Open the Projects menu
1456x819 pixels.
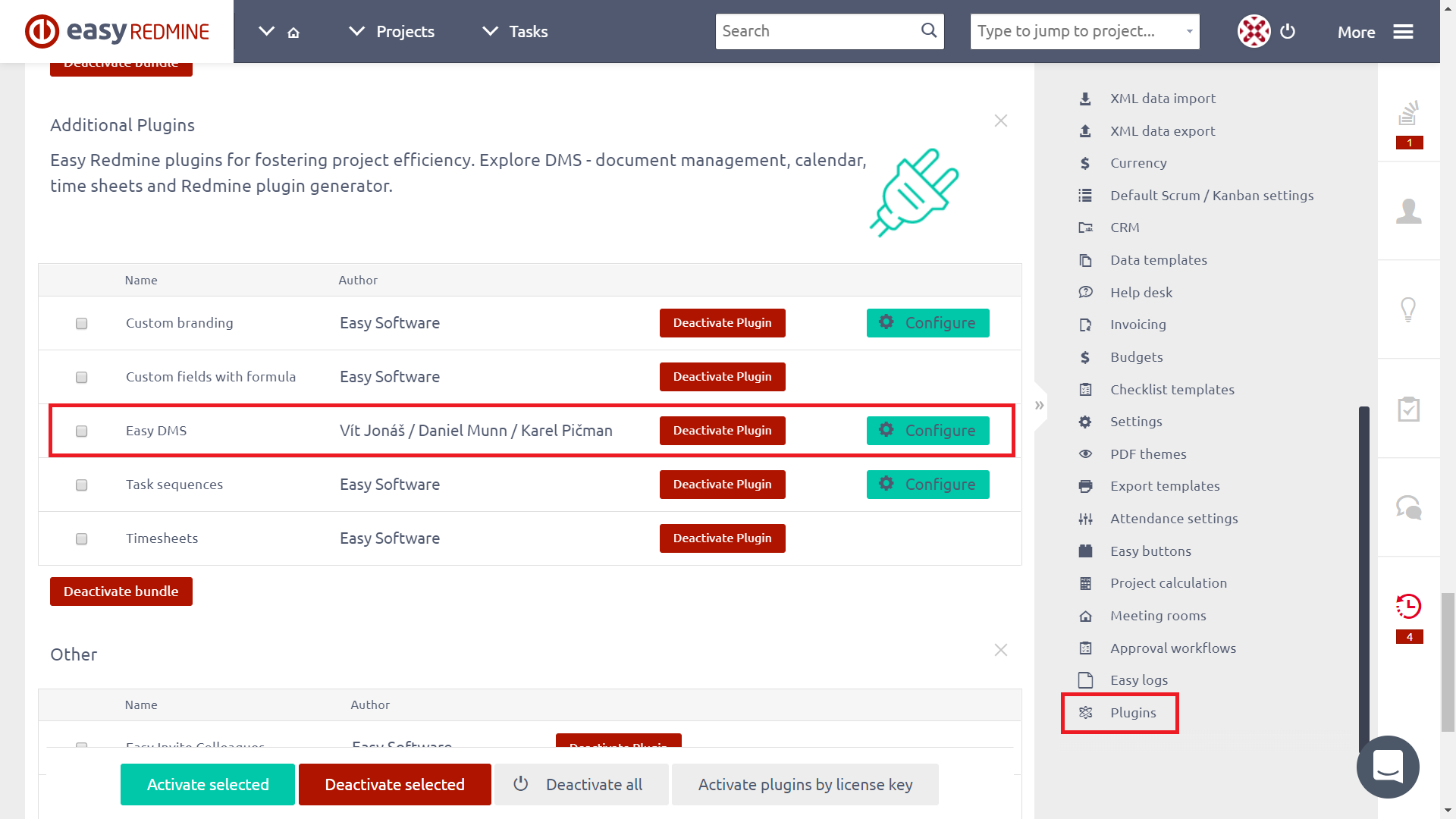pyautogui.click(x=405, y=32)
